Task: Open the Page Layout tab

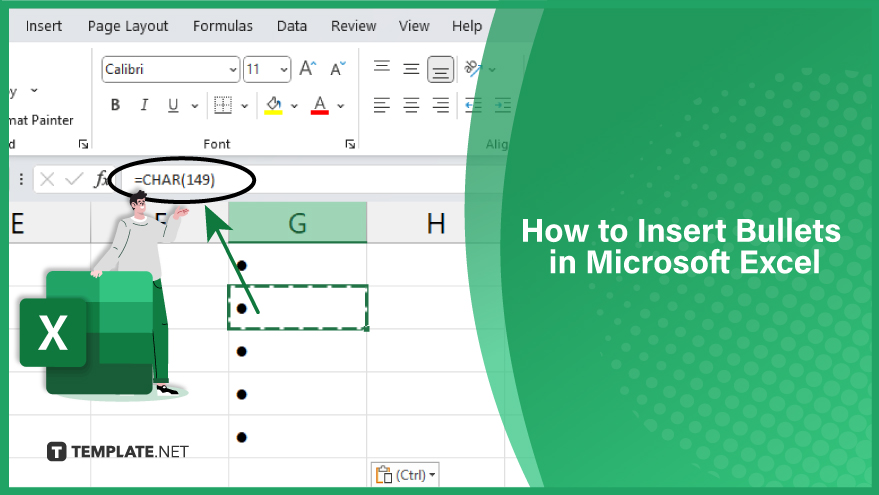Action: [128, 26]
